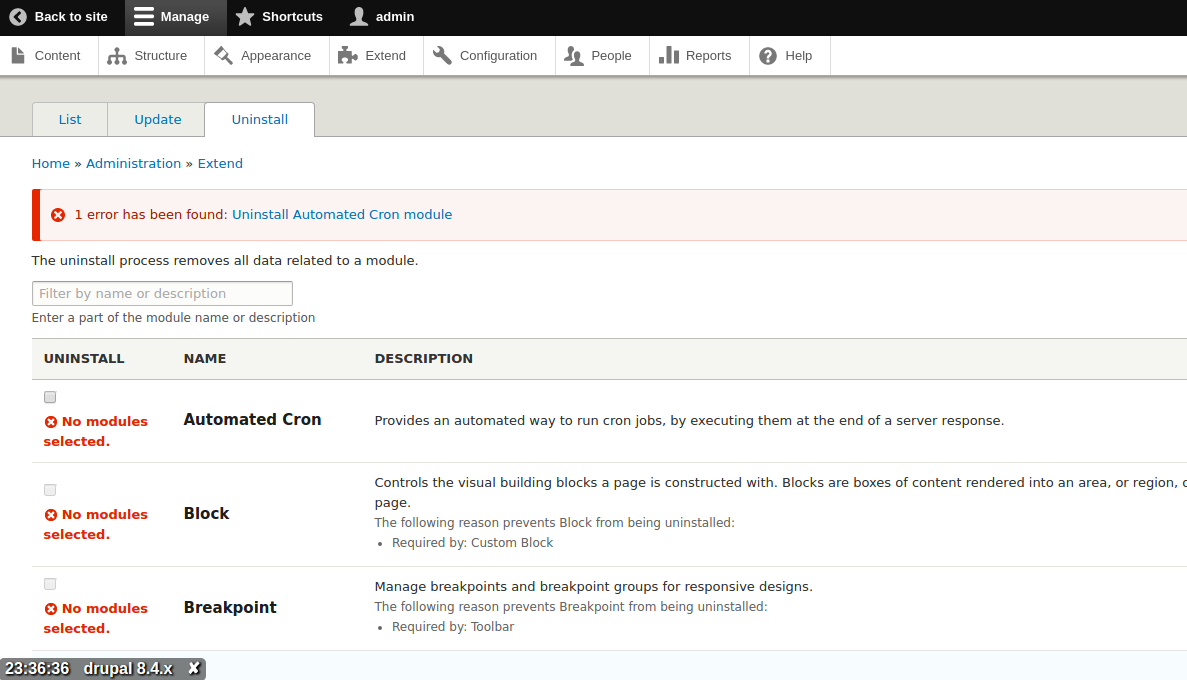Open the List tab
Screen dimensions: 1187x680
[x=69, y=119]
